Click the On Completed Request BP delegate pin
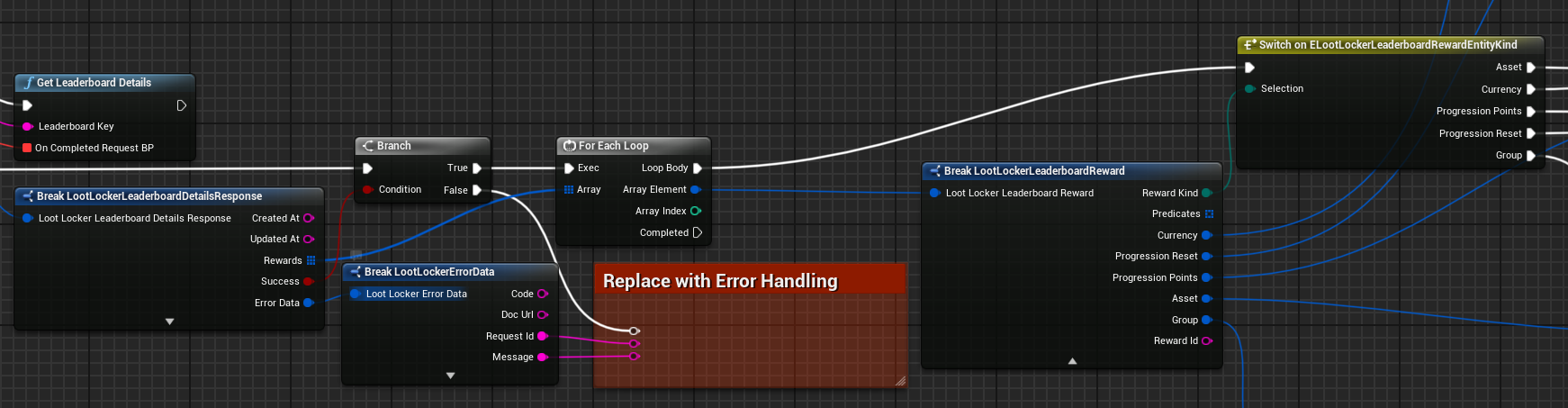The image size is (1568, 408). point(27,148)
